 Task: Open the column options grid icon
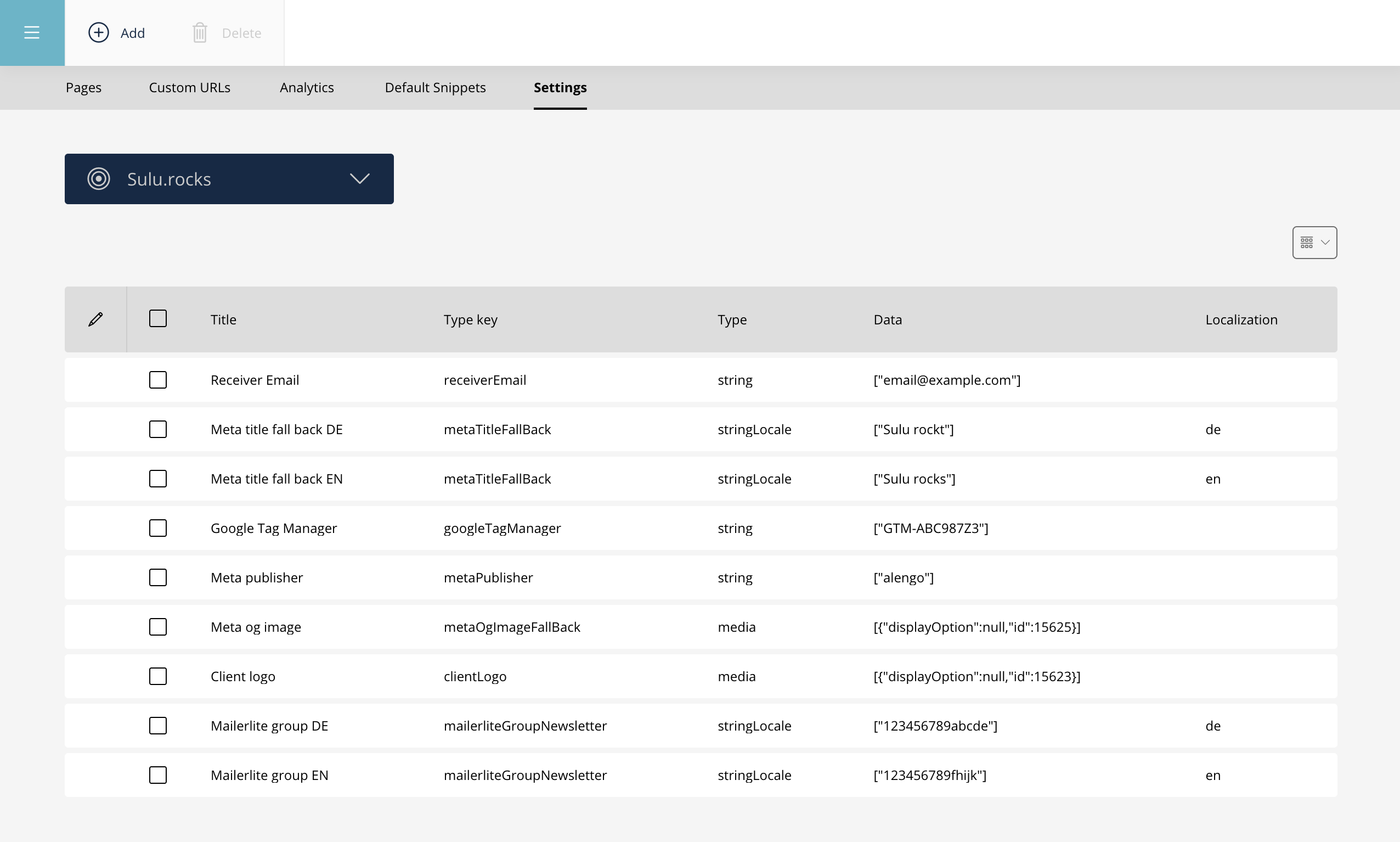[1306, 243]
